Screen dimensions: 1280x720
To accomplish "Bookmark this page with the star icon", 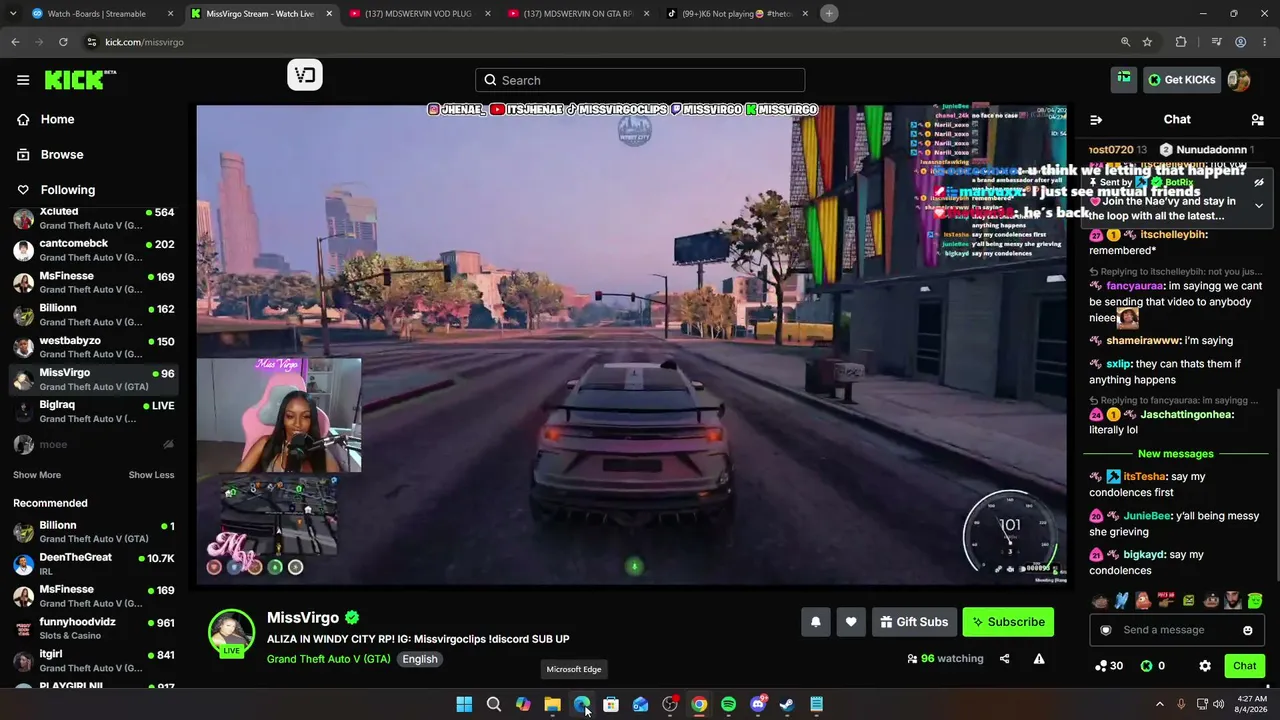I will coord(1147,42).
